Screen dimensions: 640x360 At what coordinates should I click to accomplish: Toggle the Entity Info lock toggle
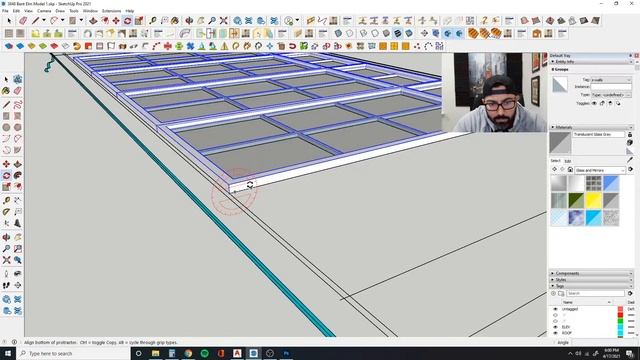click(602, 104)
